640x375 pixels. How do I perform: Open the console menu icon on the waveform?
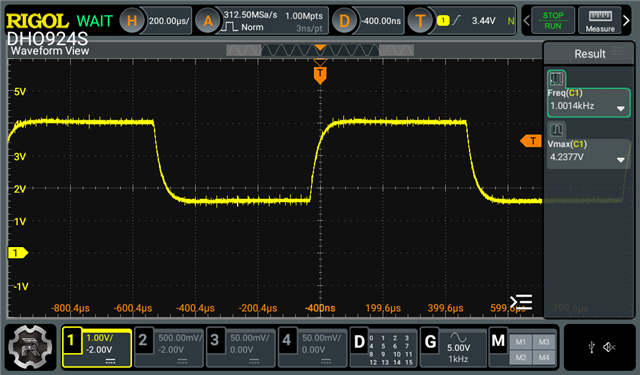click(x=521, y=302)
